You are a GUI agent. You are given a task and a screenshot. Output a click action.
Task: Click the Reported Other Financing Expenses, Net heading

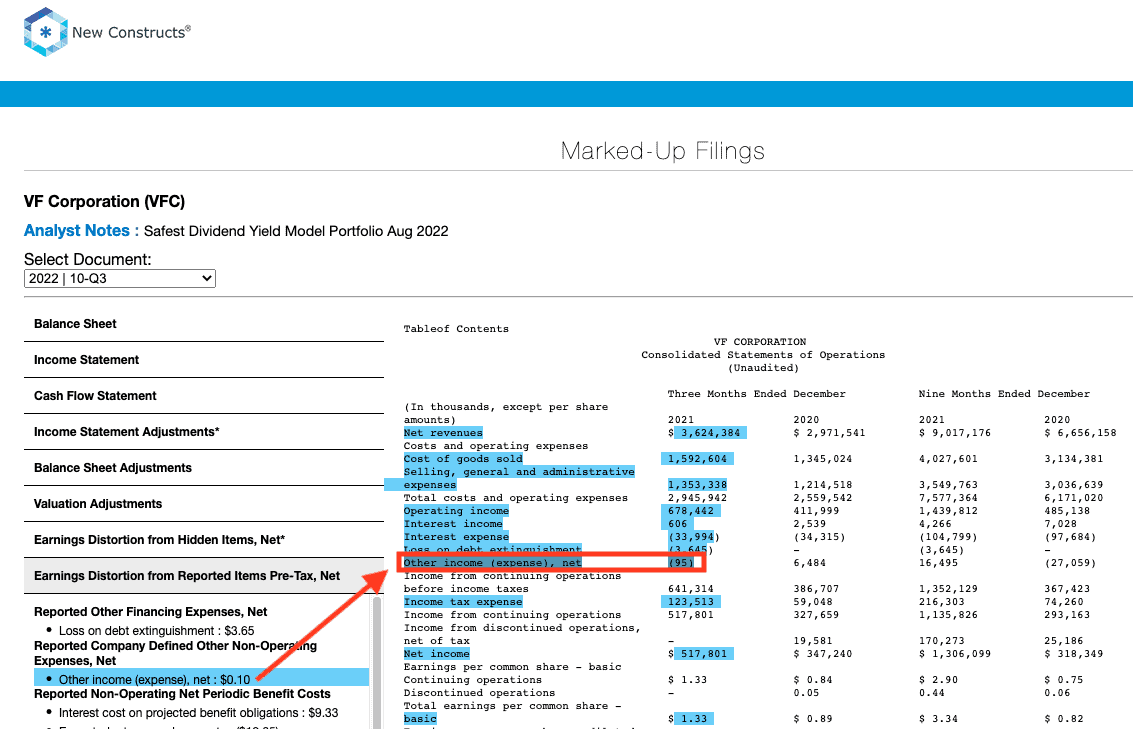150,612
